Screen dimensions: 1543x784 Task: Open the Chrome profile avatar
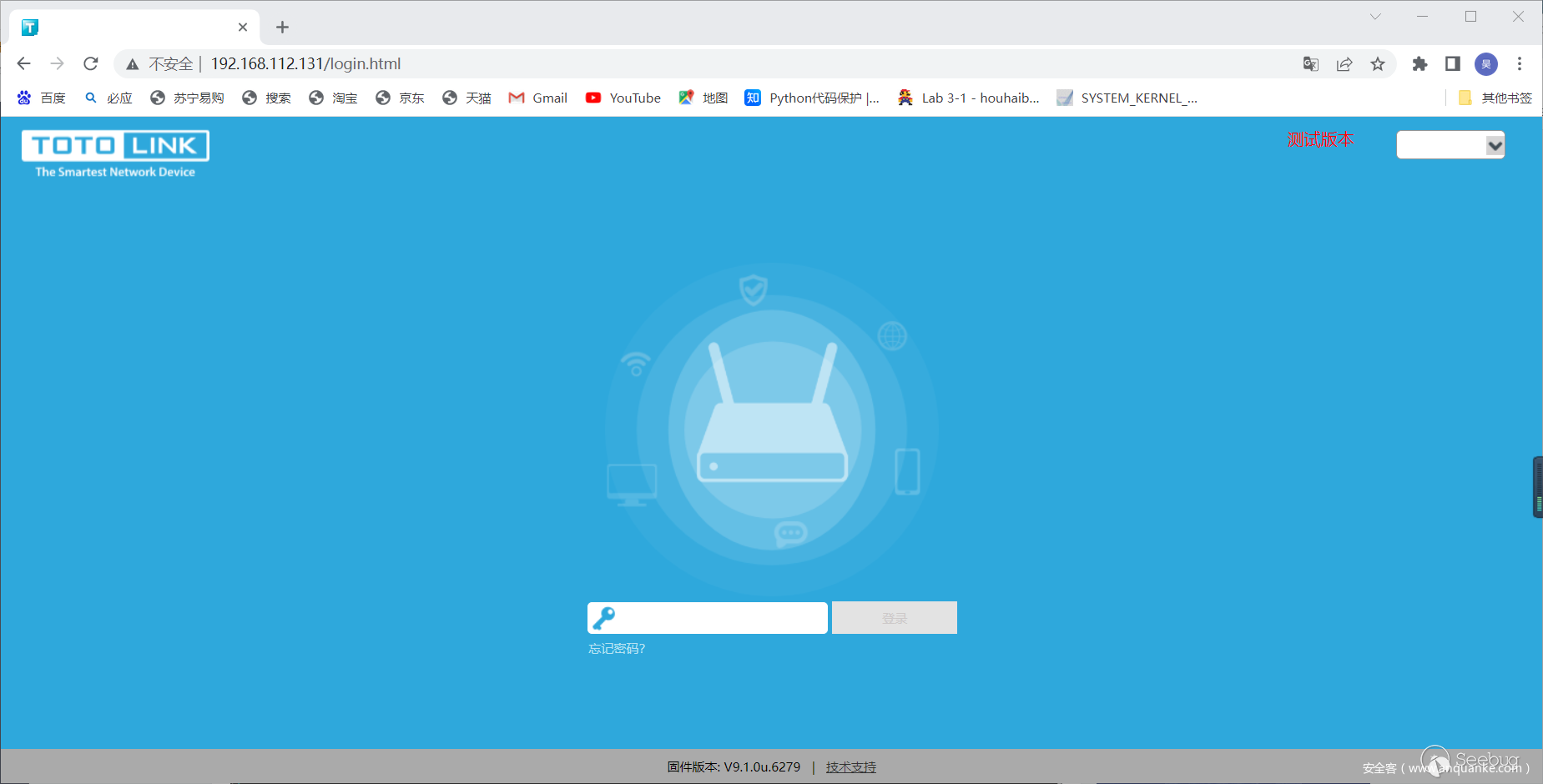(x=1486, y=64)
